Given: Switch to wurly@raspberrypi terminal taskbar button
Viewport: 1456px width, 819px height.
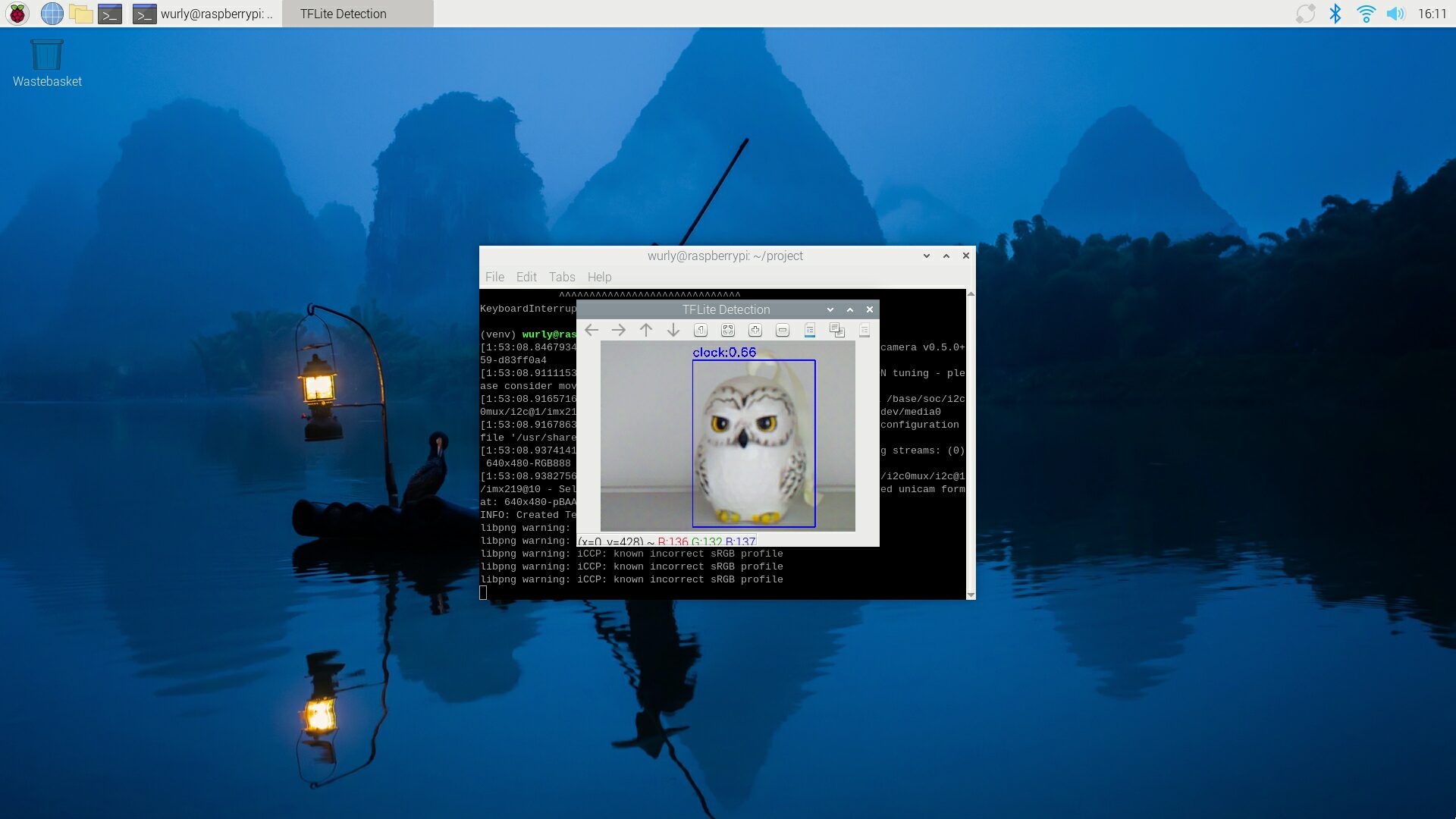Looking at the screenshot, I should click(203, 14).
